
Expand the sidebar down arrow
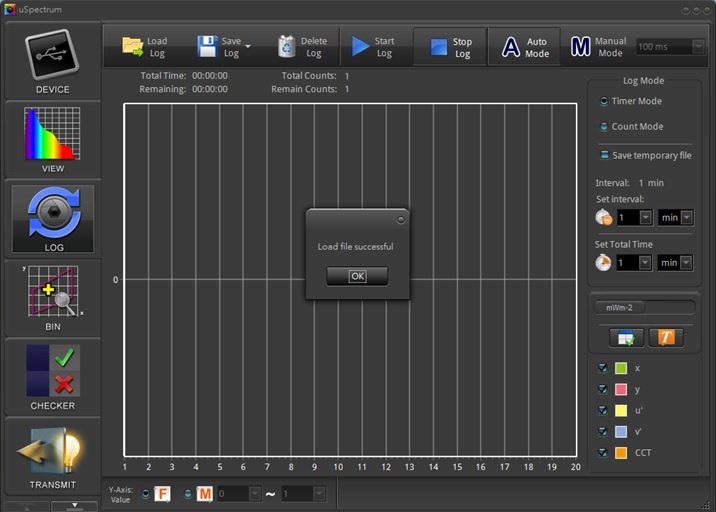click(74, 506)
